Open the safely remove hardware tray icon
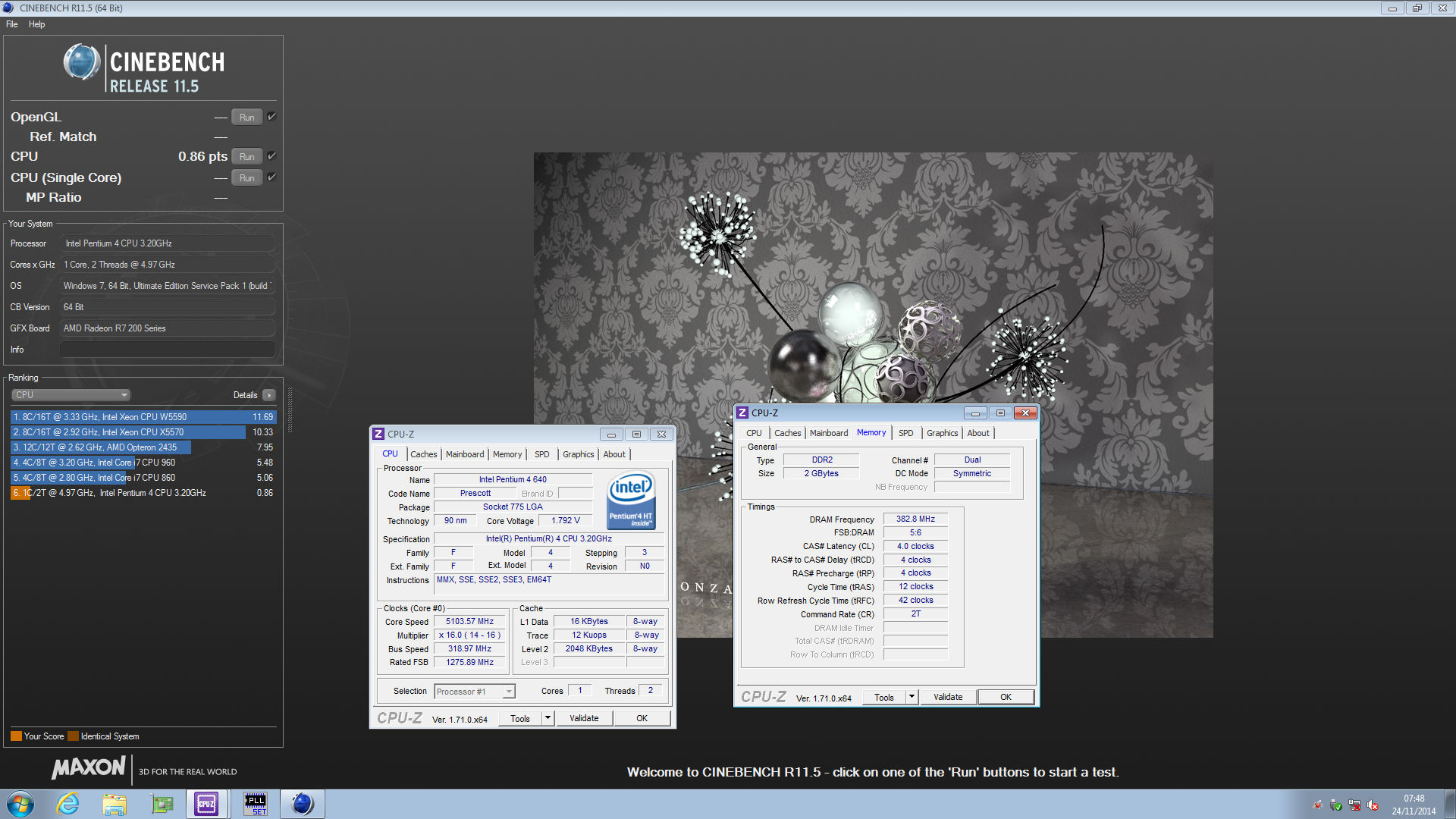Viewport: 1456px width, 819px height. coord(1336,805)
